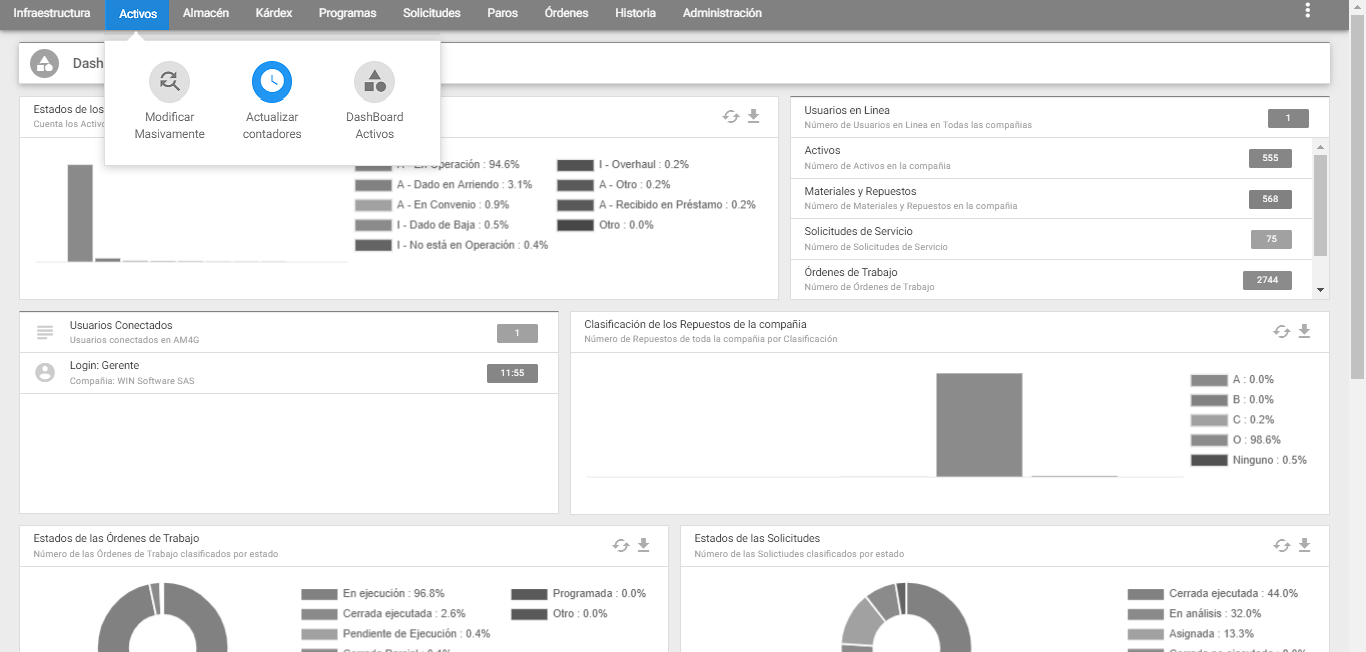Click 'Materiales y Repuestos' row title

(x=860, y=191)
